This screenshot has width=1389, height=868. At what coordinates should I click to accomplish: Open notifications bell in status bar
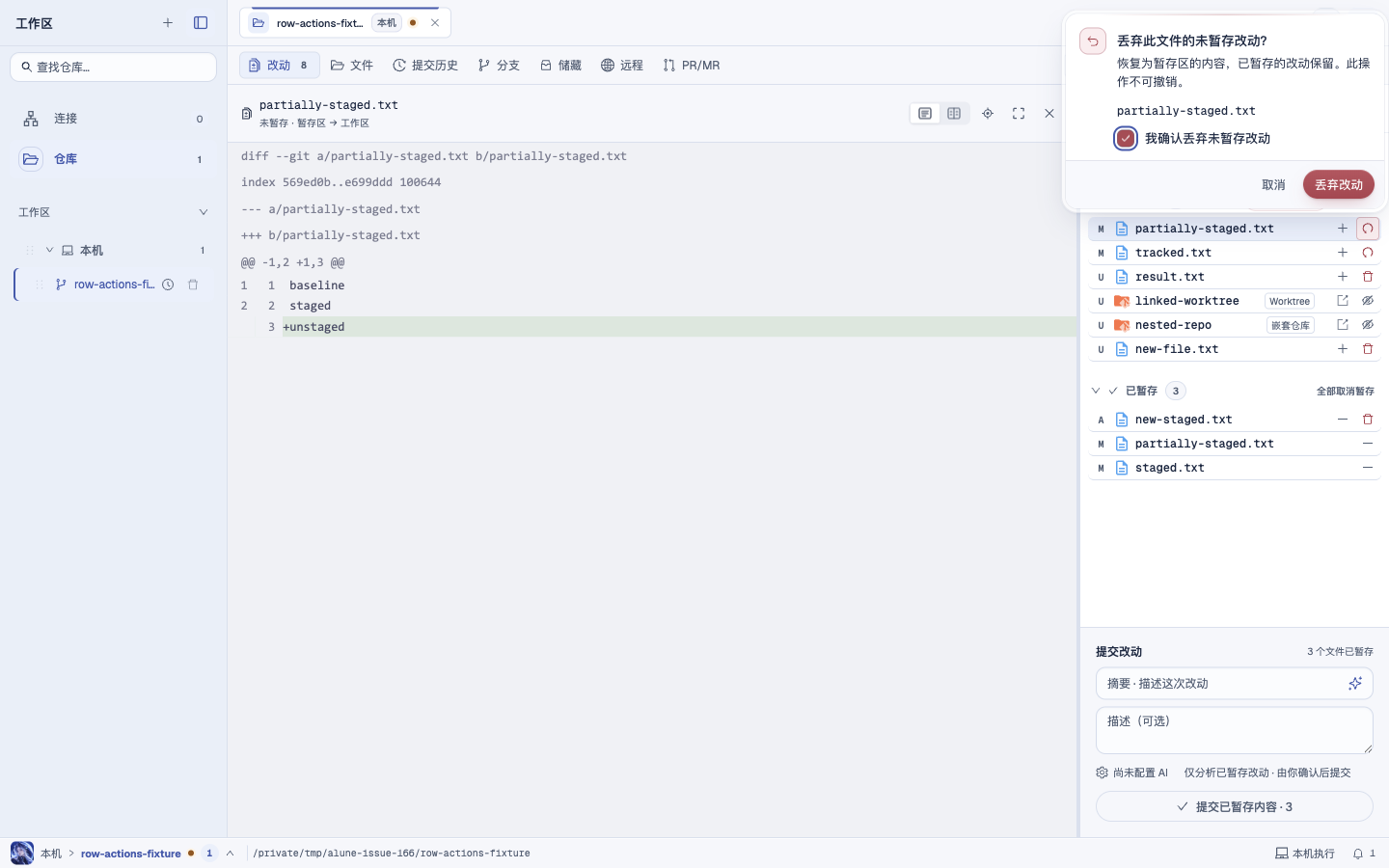pyautogui.click(x=1358, y=854)
